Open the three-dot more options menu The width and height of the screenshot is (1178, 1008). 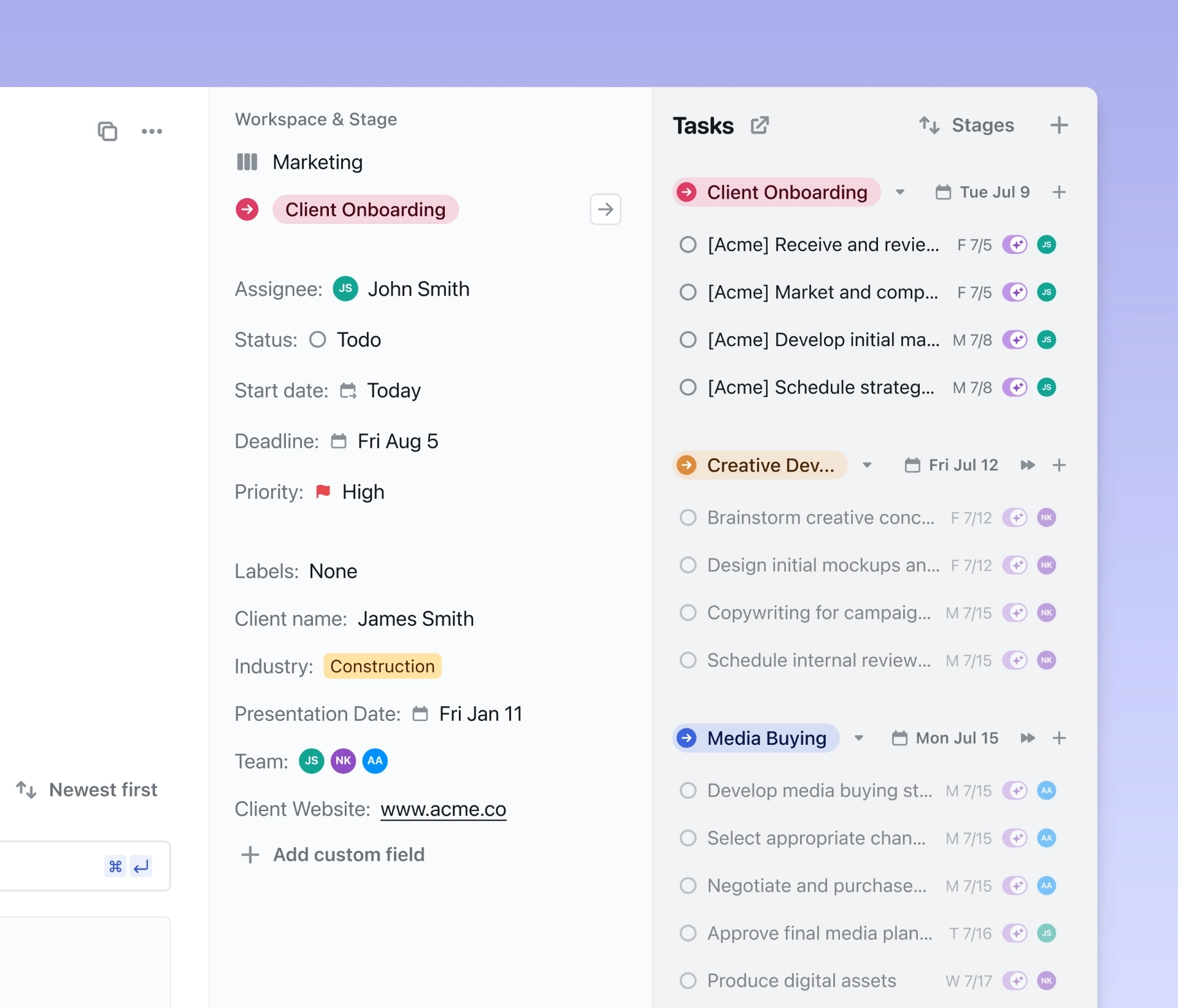(152, 131)
